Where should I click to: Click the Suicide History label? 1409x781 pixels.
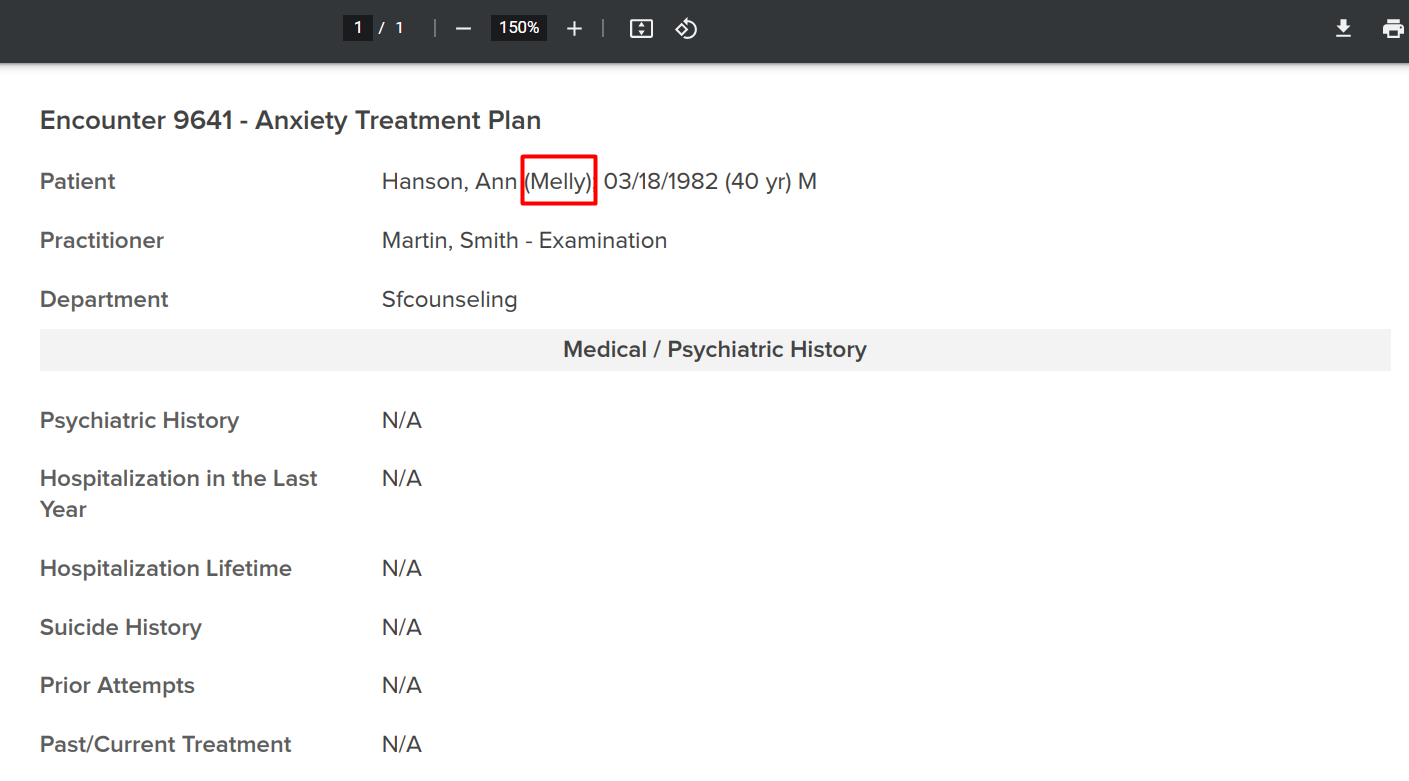coord(121,628)
